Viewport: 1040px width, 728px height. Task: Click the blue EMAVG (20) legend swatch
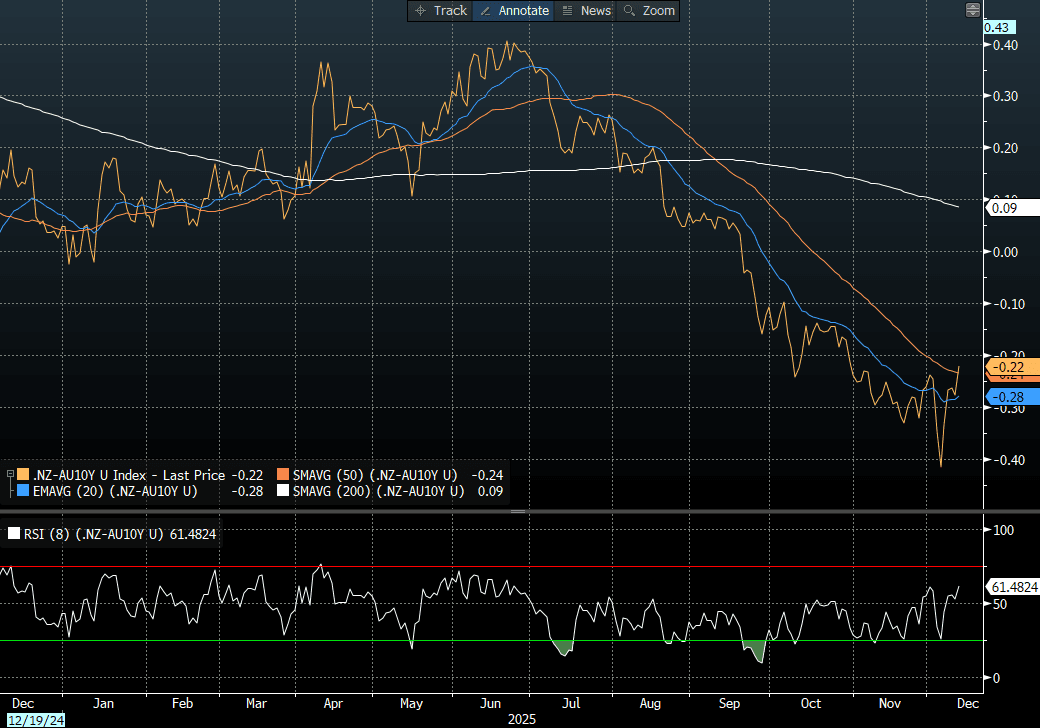24,491
